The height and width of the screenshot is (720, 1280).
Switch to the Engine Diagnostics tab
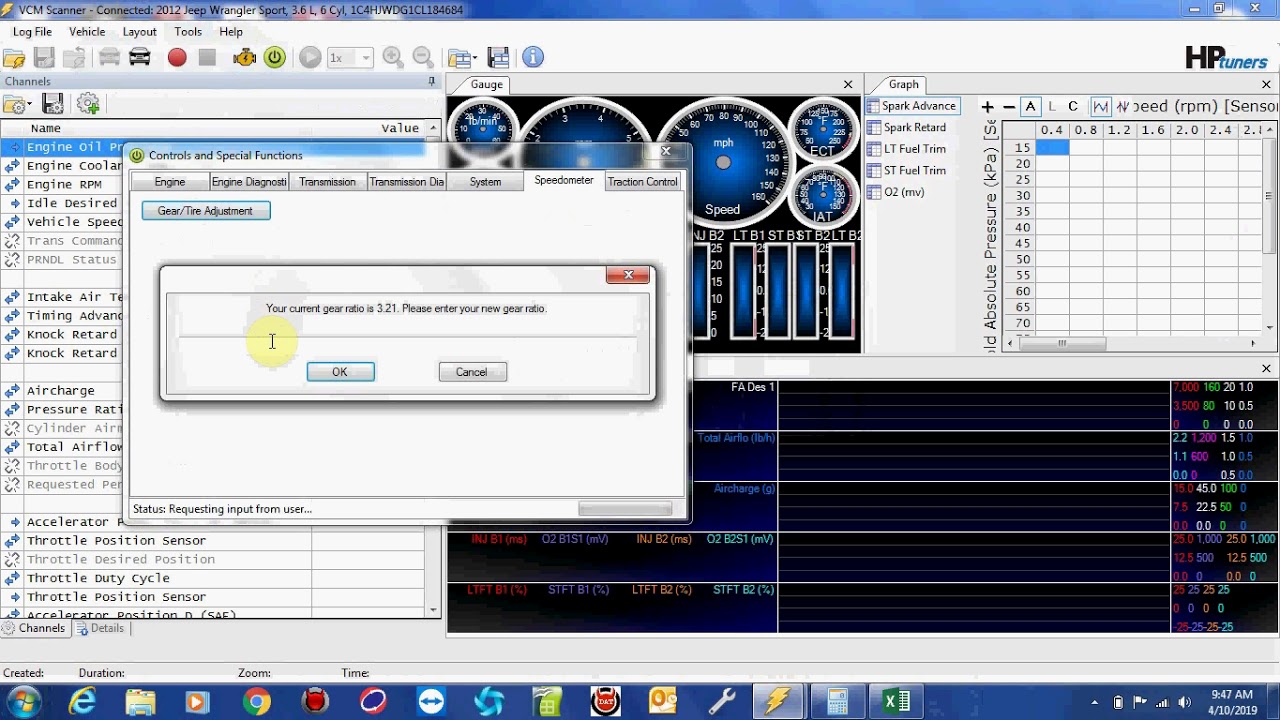coord(249,182)
